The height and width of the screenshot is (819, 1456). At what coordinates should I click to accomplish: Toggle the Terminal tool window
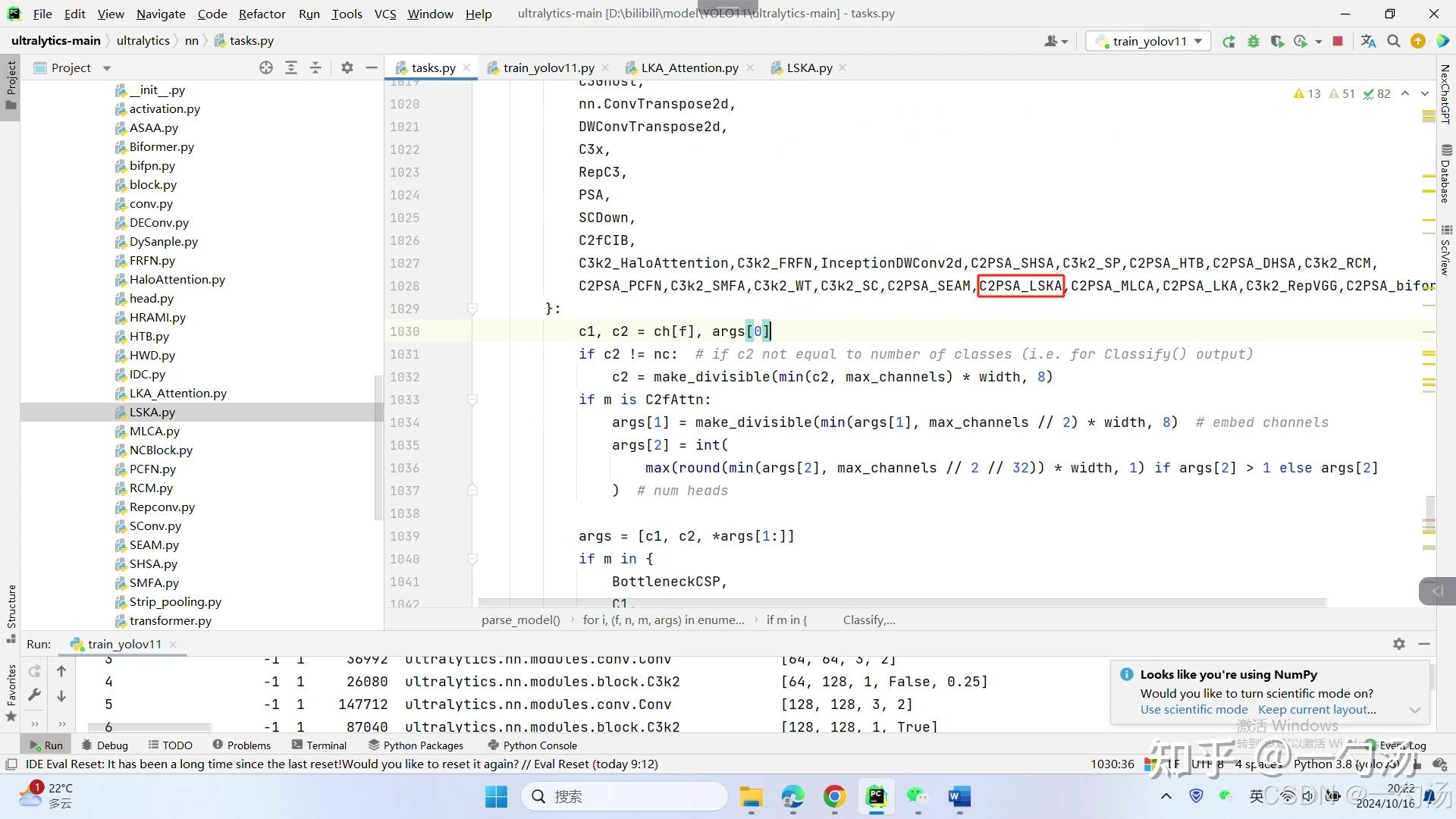click(319, 745)
